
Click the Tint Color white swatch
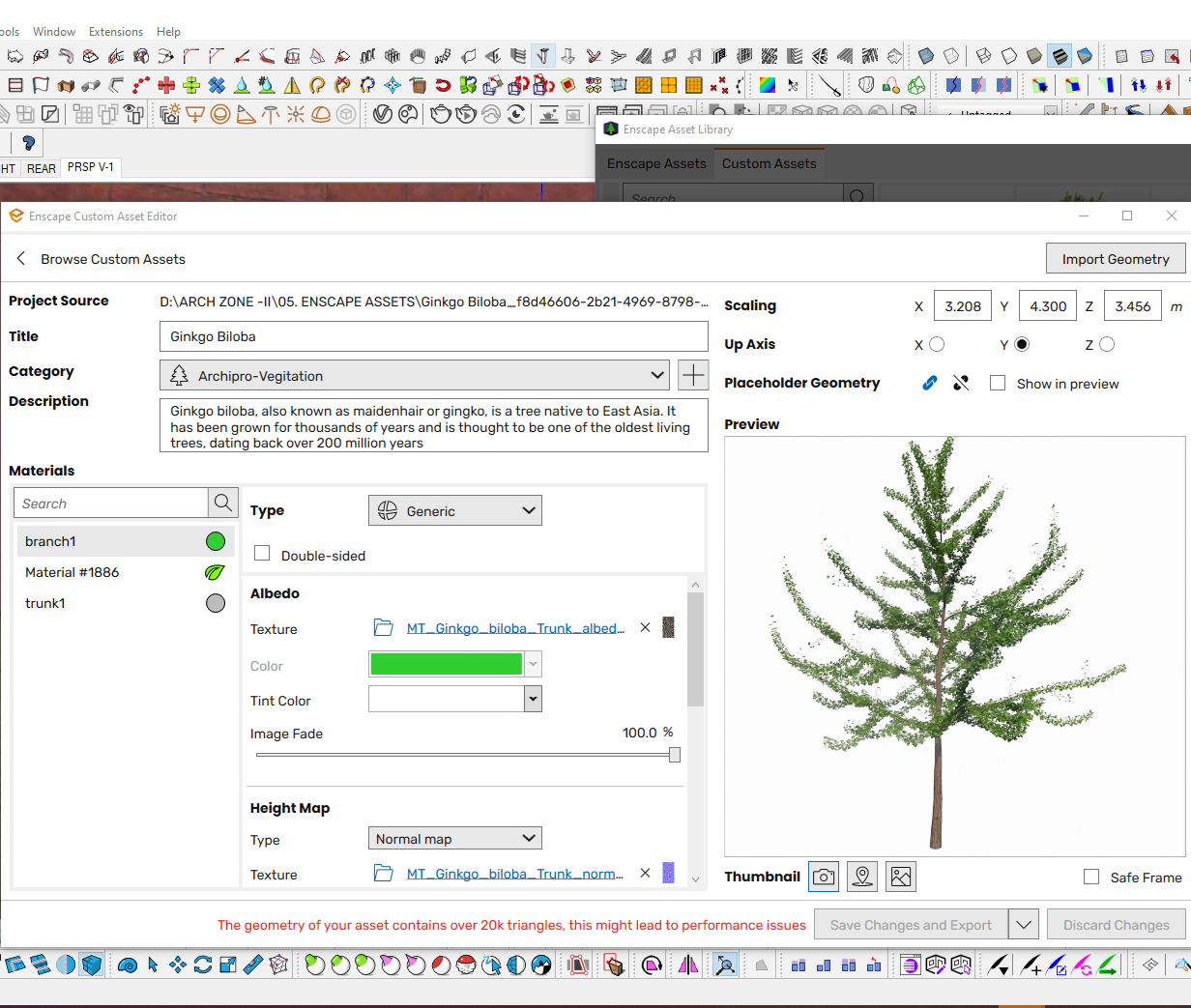point(447,699)
